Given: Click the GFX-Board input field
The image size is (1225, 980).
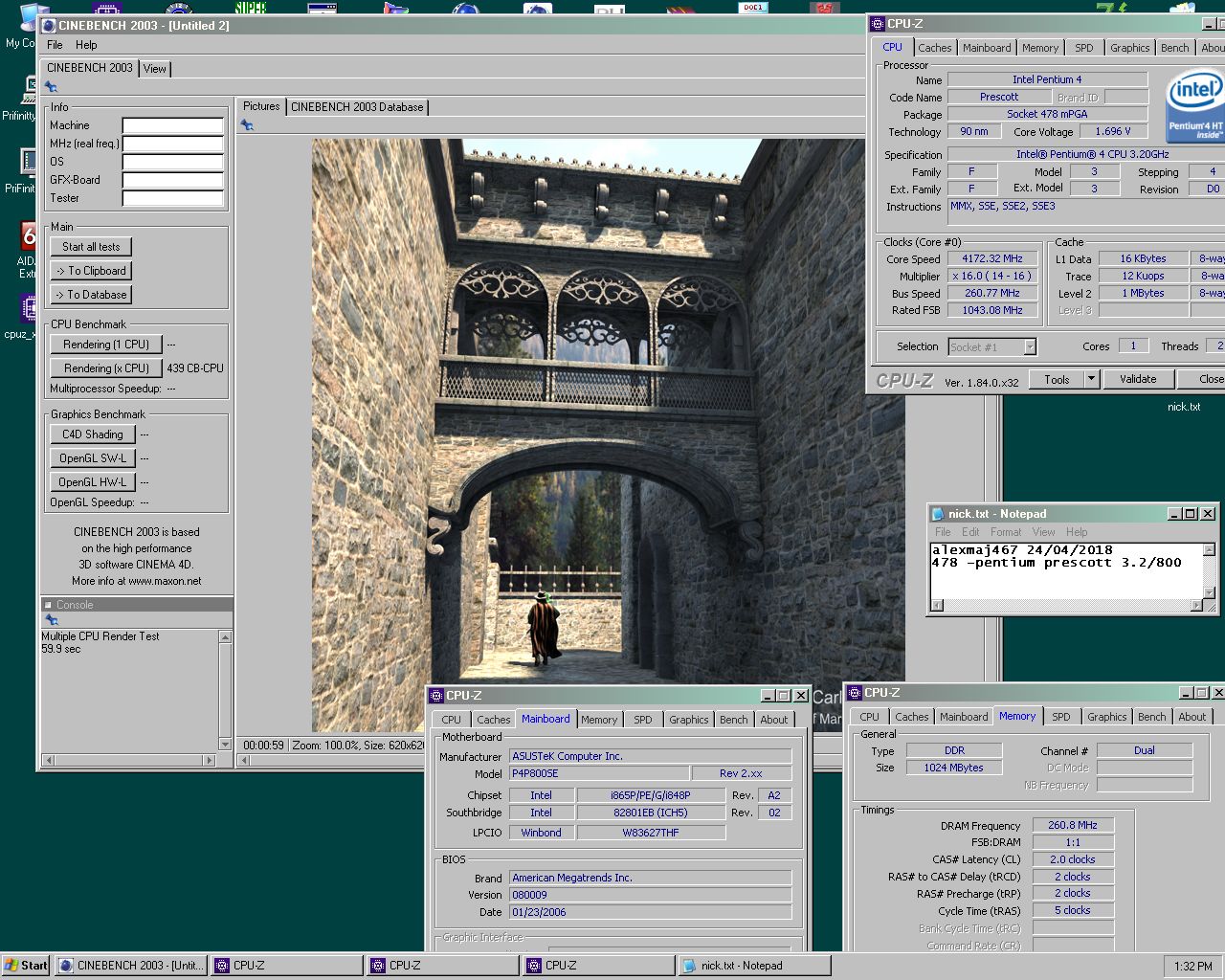Looking at the screenshot, I should pos(172,180).
